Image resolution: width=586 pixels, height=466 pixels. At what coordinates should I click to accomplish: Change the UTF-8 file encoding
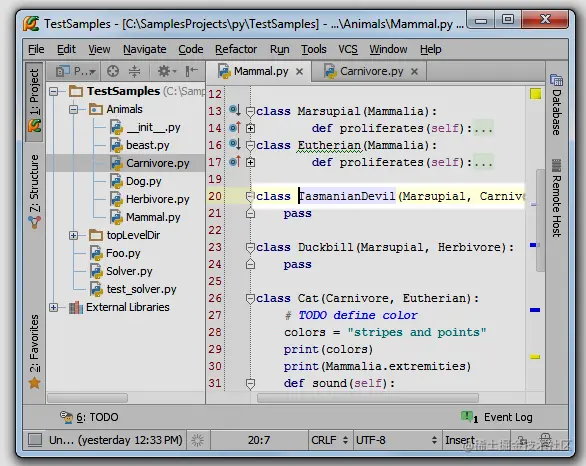pyautogui.click(x=396, y=440)
